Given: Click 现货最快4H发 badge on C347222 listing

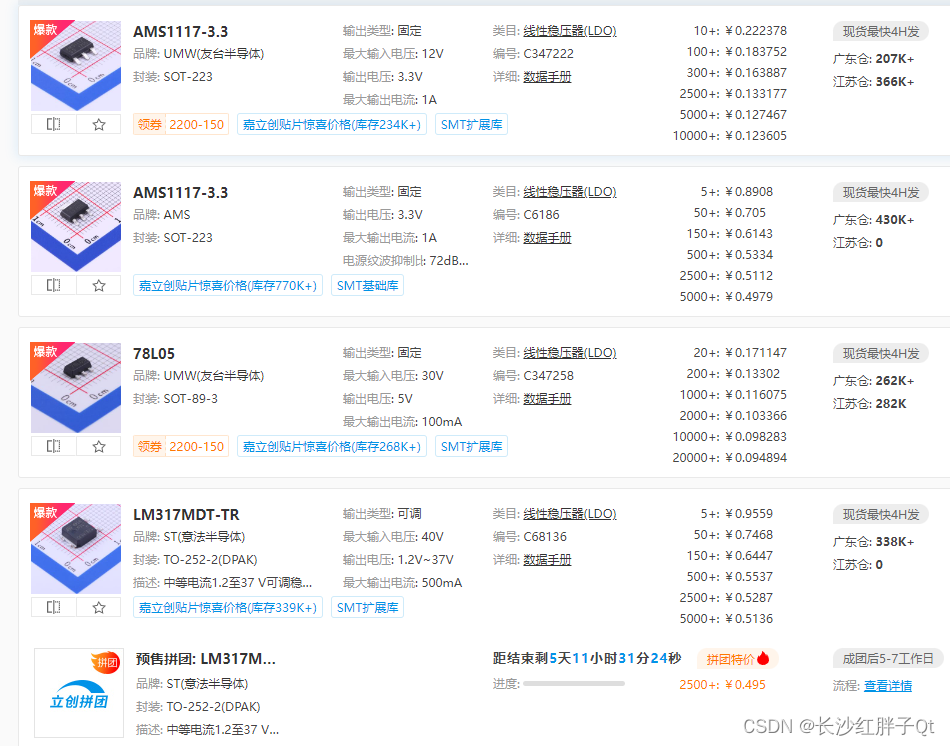Looking at the screenshot, I should 881,32.
